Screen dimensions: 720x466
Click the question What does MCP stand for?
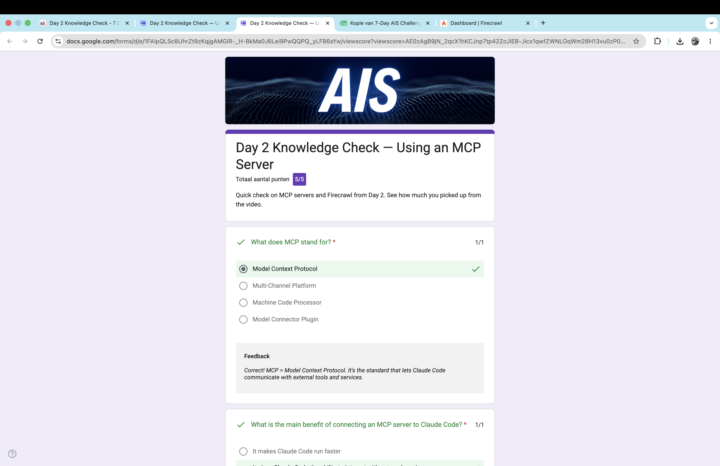click(x=291, y=242)
